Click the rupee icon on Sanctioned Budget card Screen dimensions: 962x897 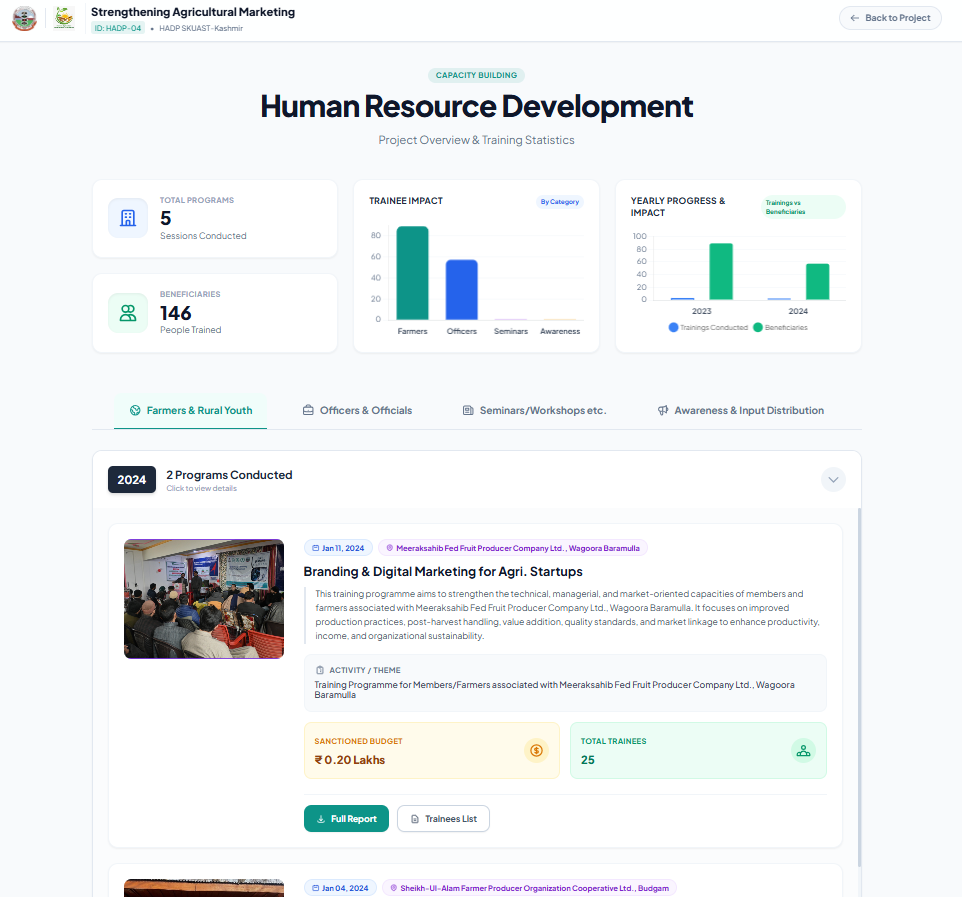pos(535,749)
